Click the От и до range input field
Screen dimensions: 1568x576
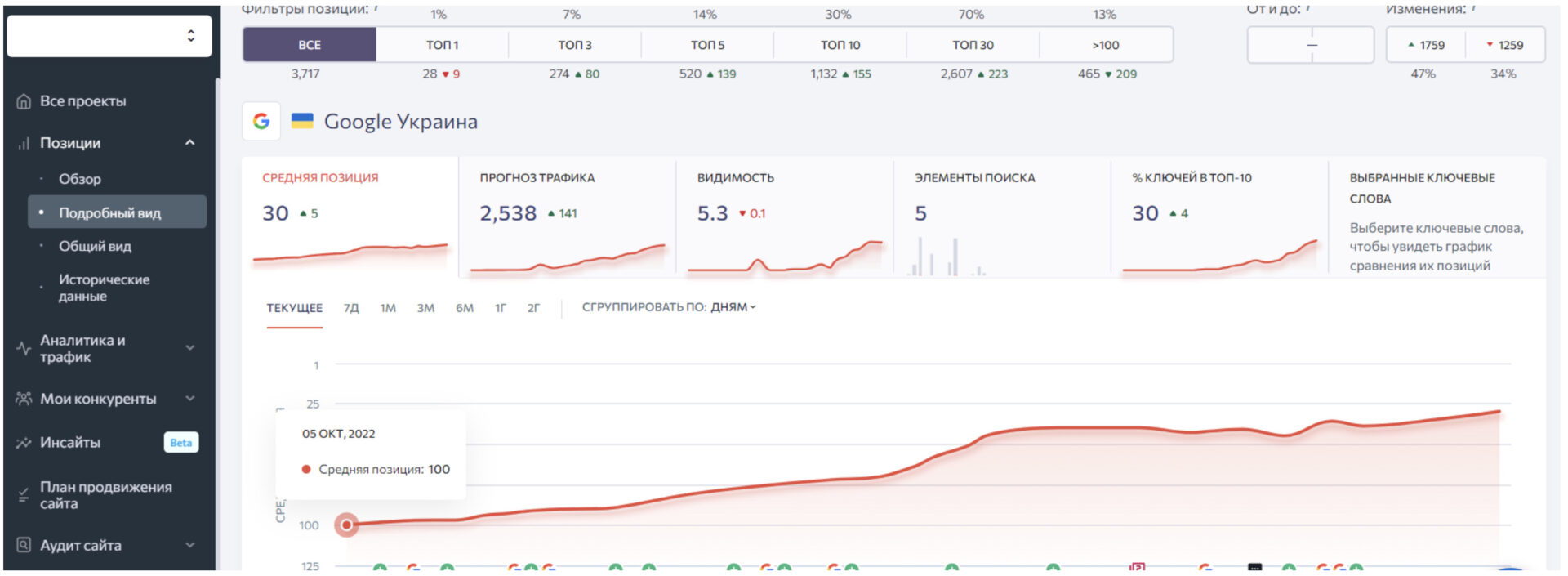pos(1311,45)
